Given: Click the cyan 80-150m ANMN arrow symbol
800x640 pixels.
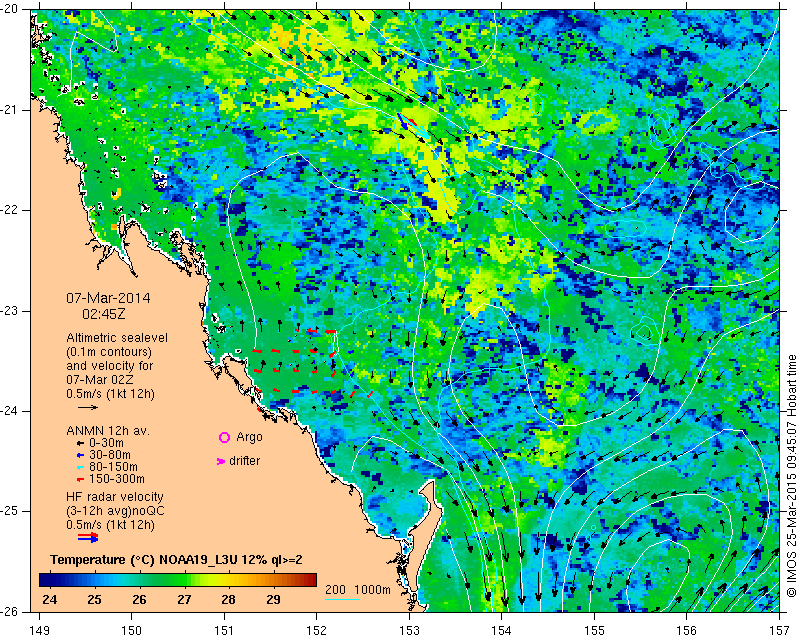Looking at the screenshot, I should 80,467.
